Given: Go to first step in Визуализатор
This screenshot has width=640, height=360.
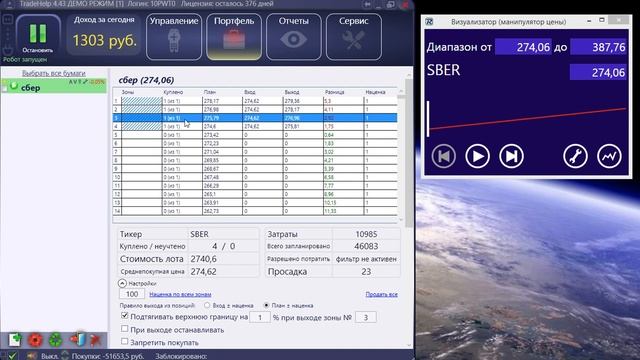Looking at the screenshot, I should pyautogui.click(x=444, y=156).
